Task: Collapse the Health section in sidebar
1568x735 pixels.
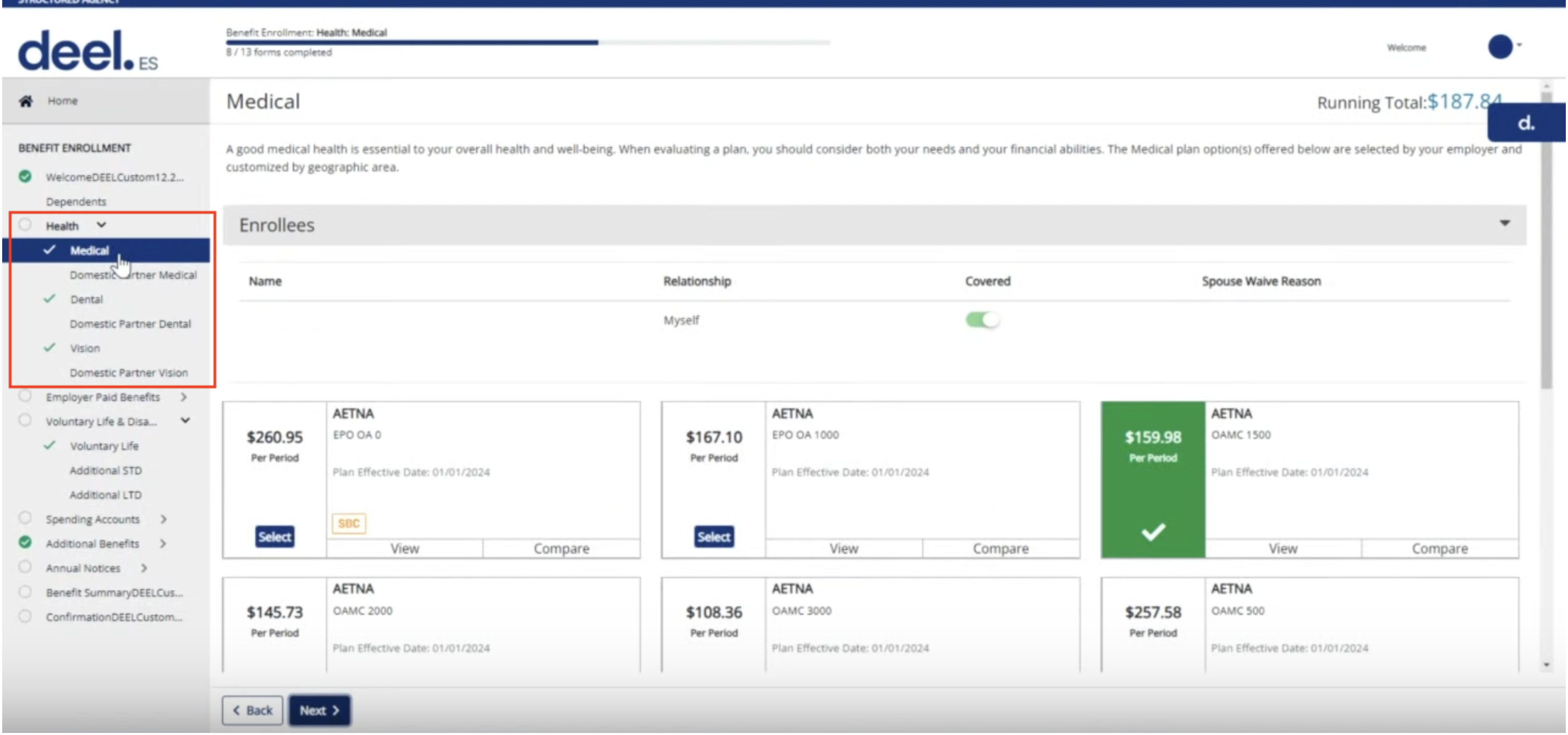Action: 102,224
